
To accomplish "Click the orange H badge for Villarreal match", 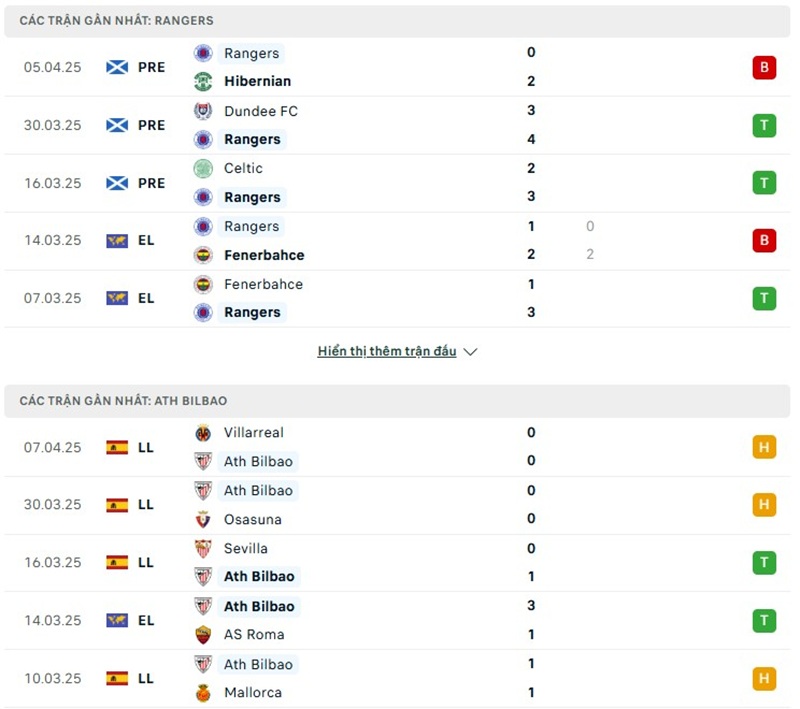I will [764, 448].
